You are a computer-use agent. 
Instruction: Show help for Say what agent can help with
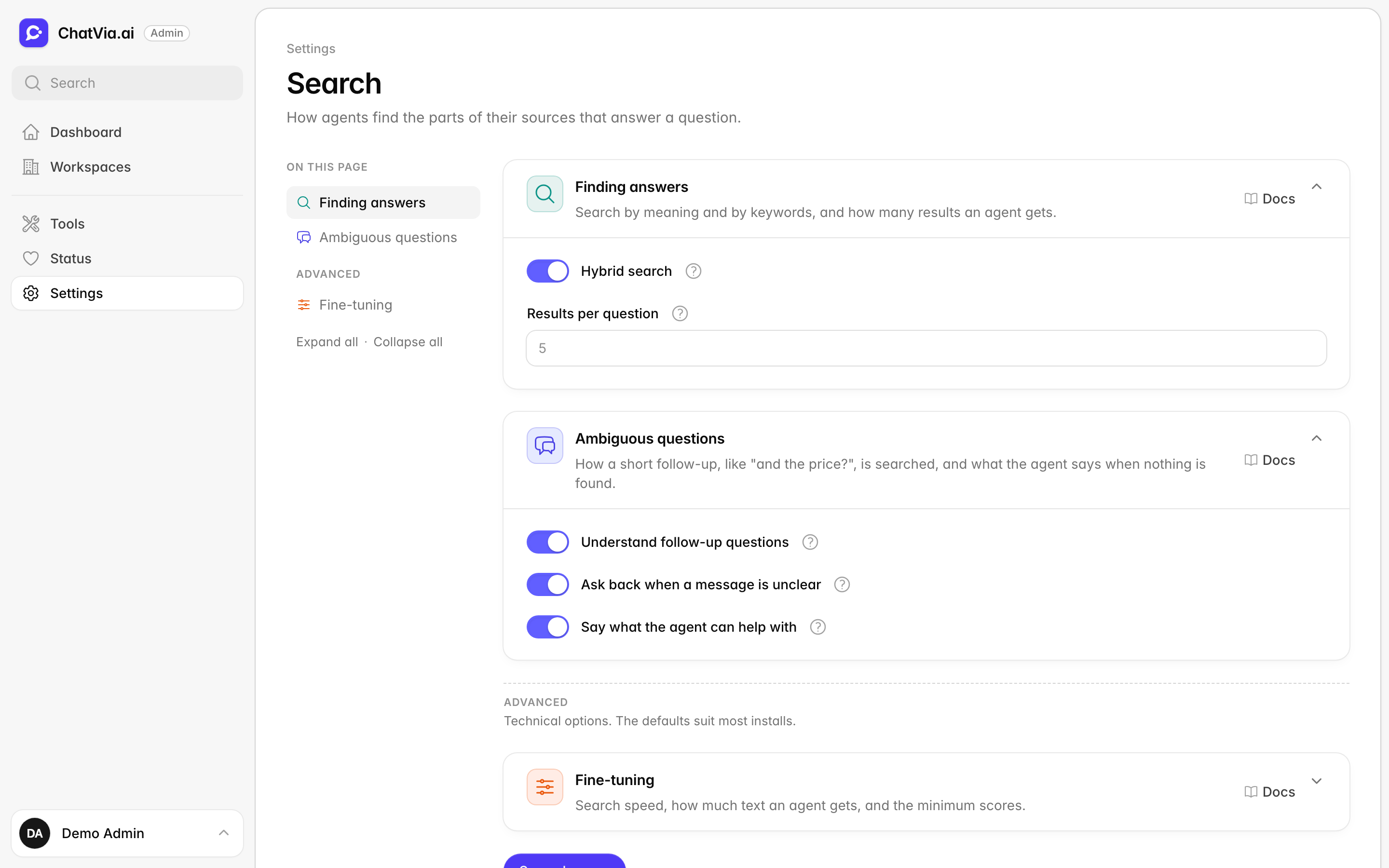click(817, 627)
